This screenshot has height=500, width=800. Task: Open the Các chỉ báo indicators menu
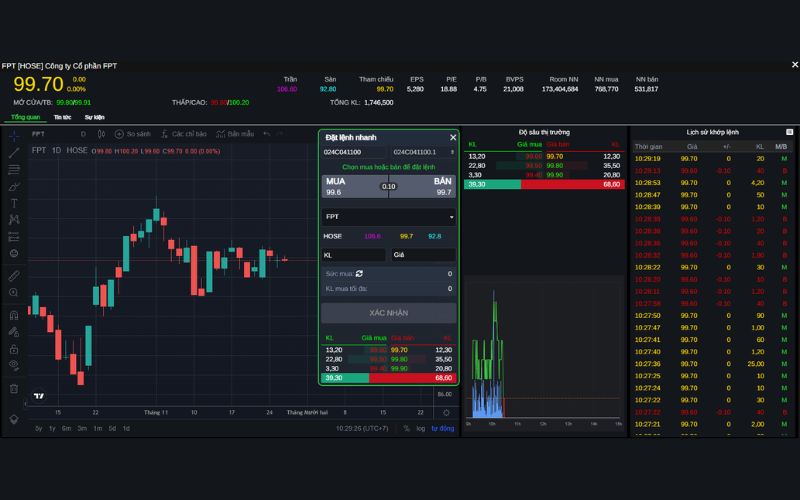184,133
